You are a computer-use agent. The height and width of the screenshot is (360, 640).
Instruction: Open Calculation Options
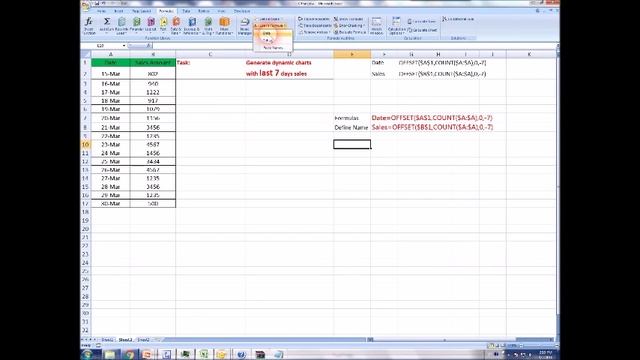tap(396, 26)
